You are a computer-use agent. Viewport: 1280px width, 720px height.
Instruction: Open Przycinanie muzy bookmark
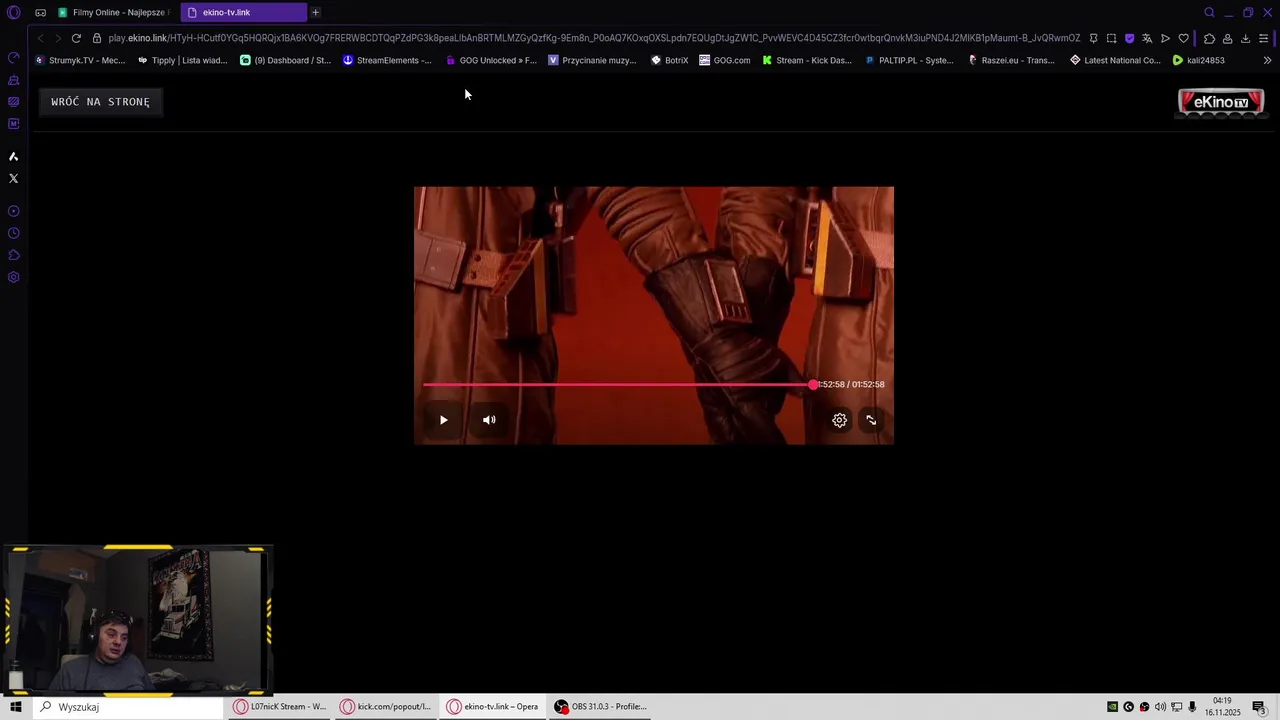click(x=592, y=60)
